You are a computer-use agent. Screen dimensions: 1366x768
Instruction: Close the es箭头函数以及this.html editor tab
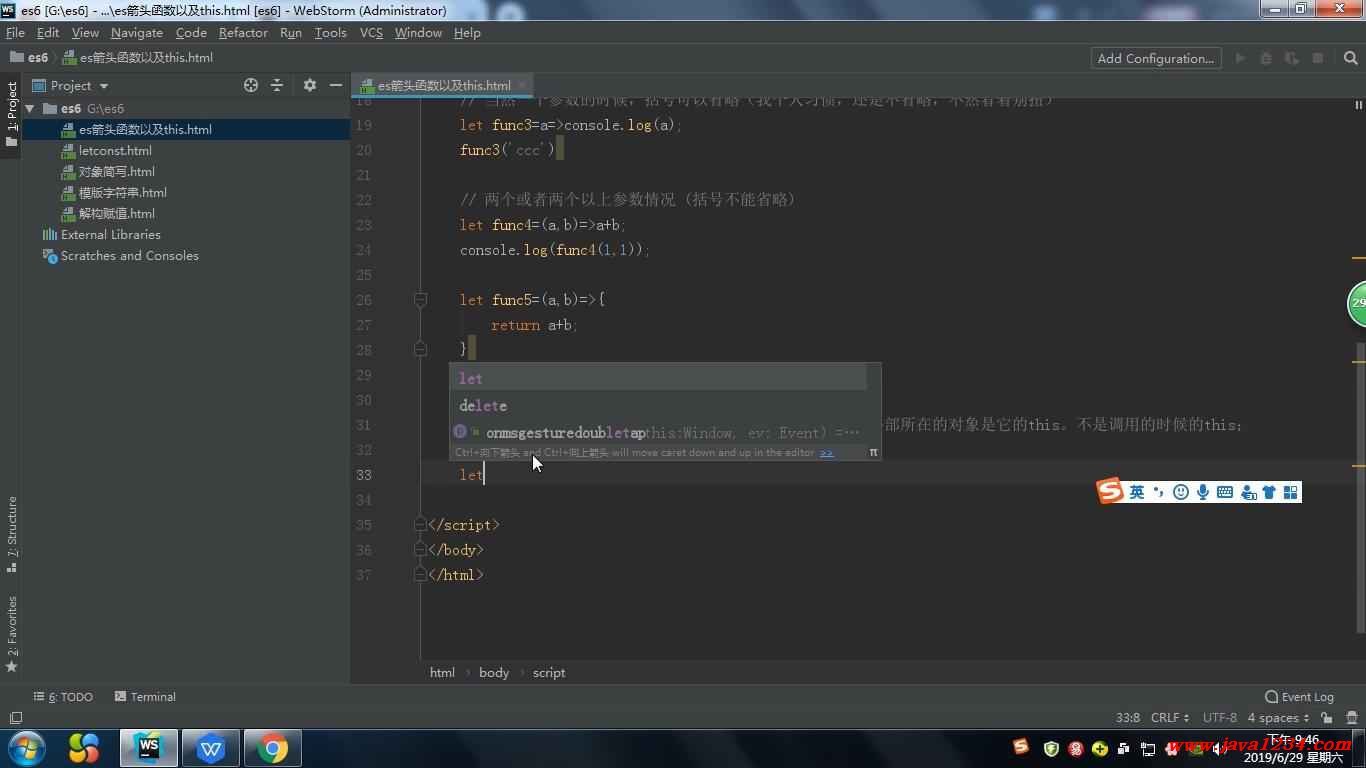coord(521,85)
